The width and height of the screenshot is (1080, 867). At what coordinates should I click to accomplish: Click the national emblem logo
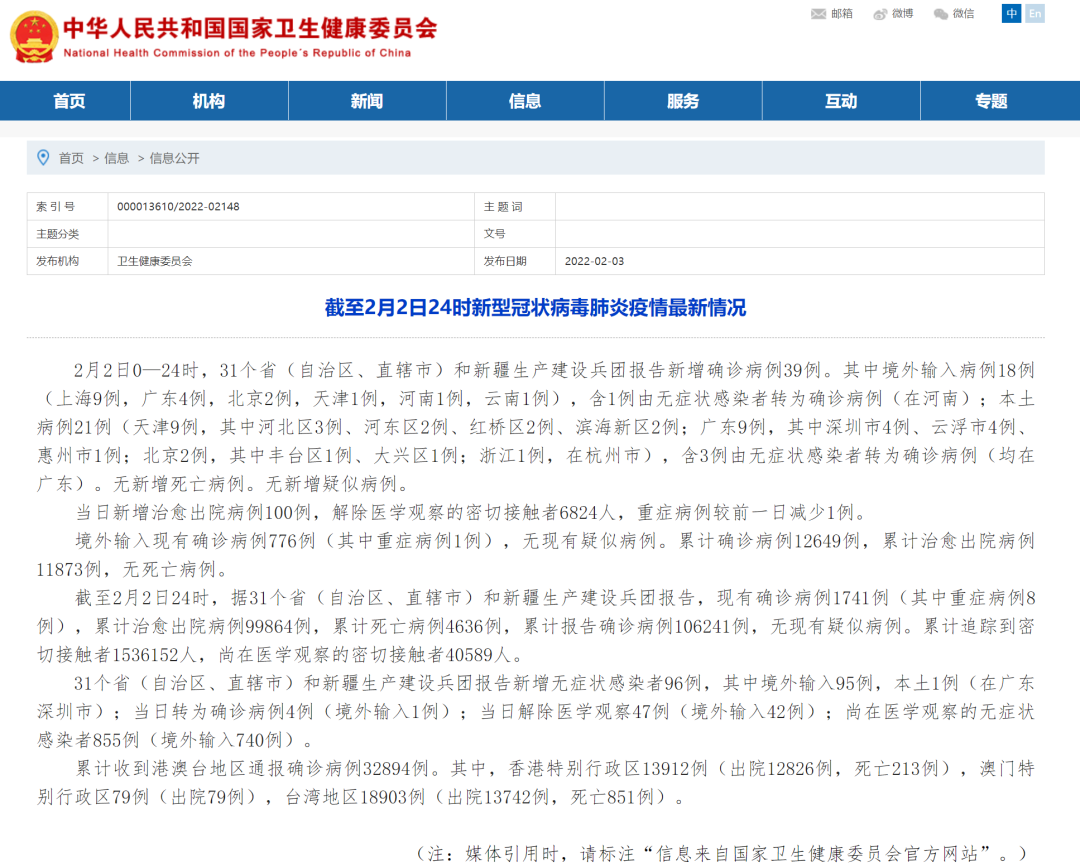tap(34, 36)
